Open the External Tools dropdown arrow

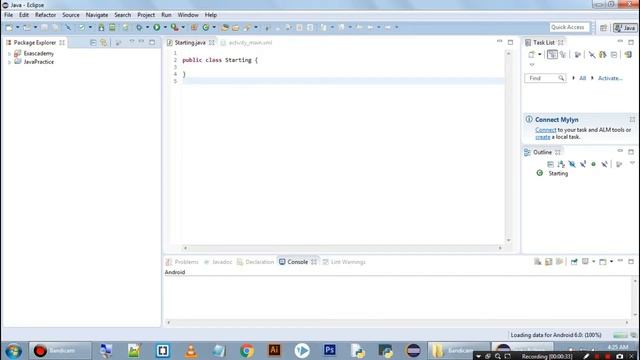pos(183,27)
